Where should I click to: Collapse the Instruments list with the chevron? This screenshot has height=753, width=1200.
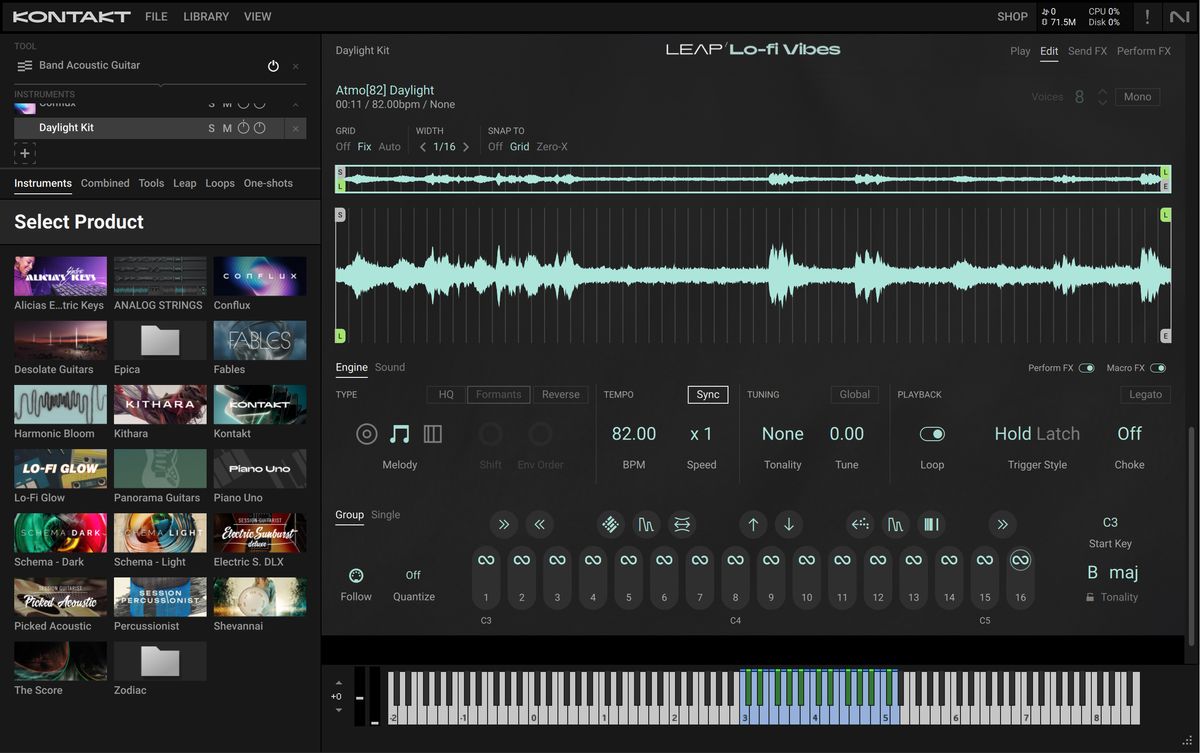click(296, 103)
